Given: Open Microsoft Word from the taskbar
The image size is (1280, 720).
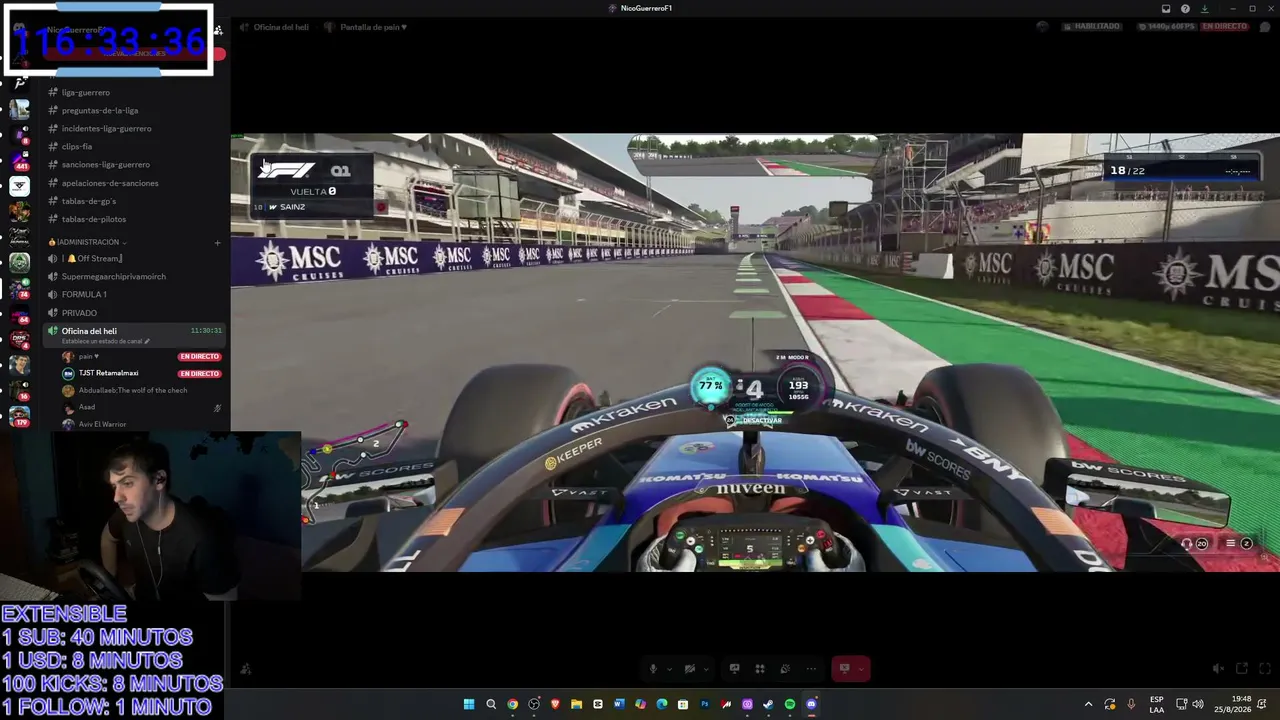Looking at the screenshot, I should click(619, 704).
